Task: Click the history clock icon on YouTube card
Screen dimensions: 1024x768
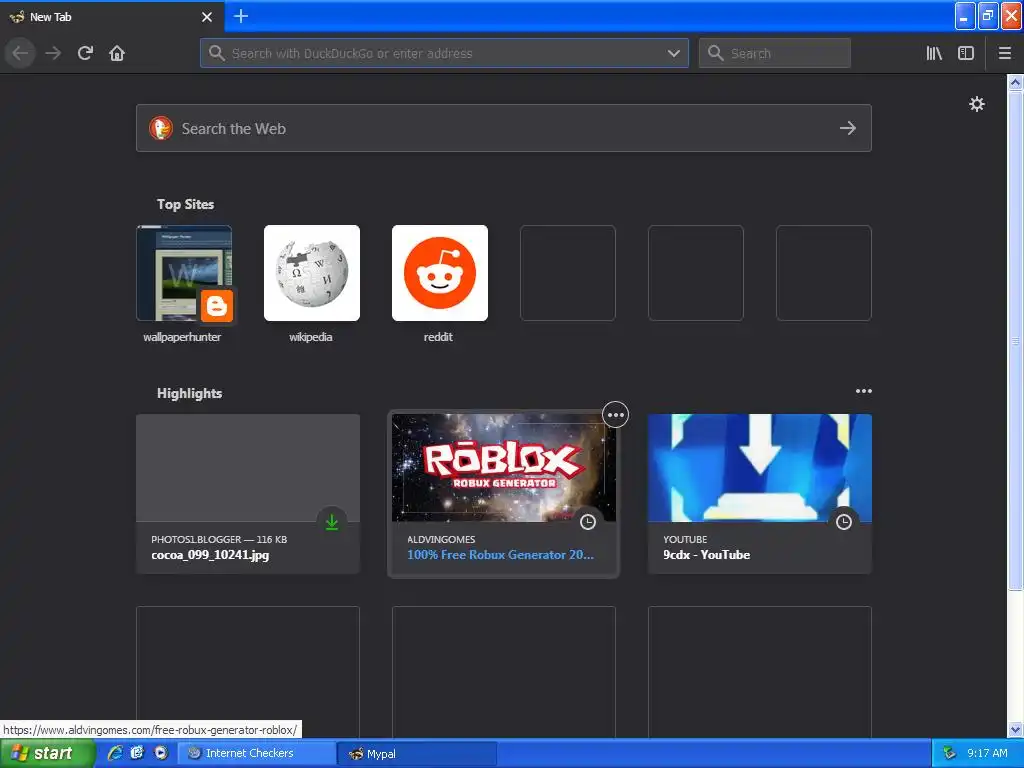Action: pyautogui.click(x=844, y=522)
